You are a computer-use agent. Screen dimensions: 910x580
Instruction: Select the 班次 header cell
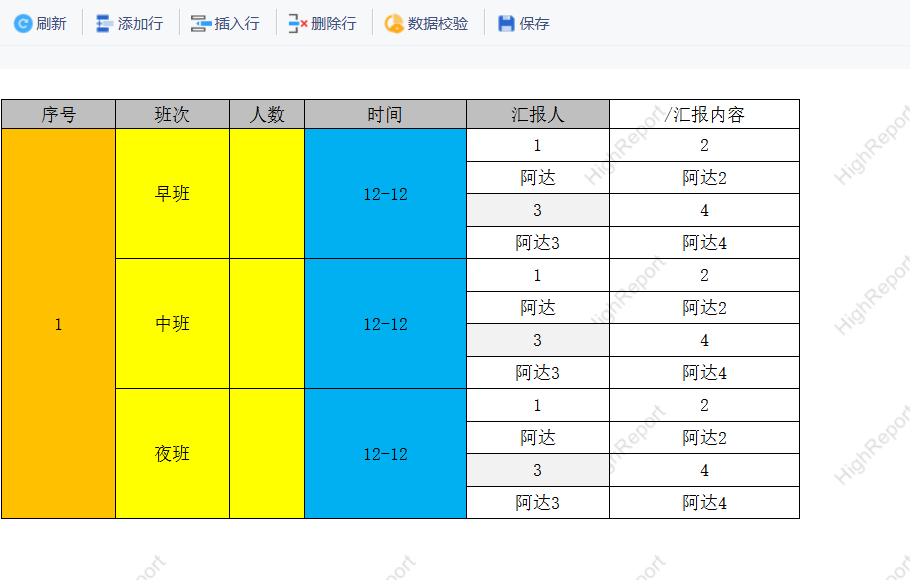tap(172, 114)
